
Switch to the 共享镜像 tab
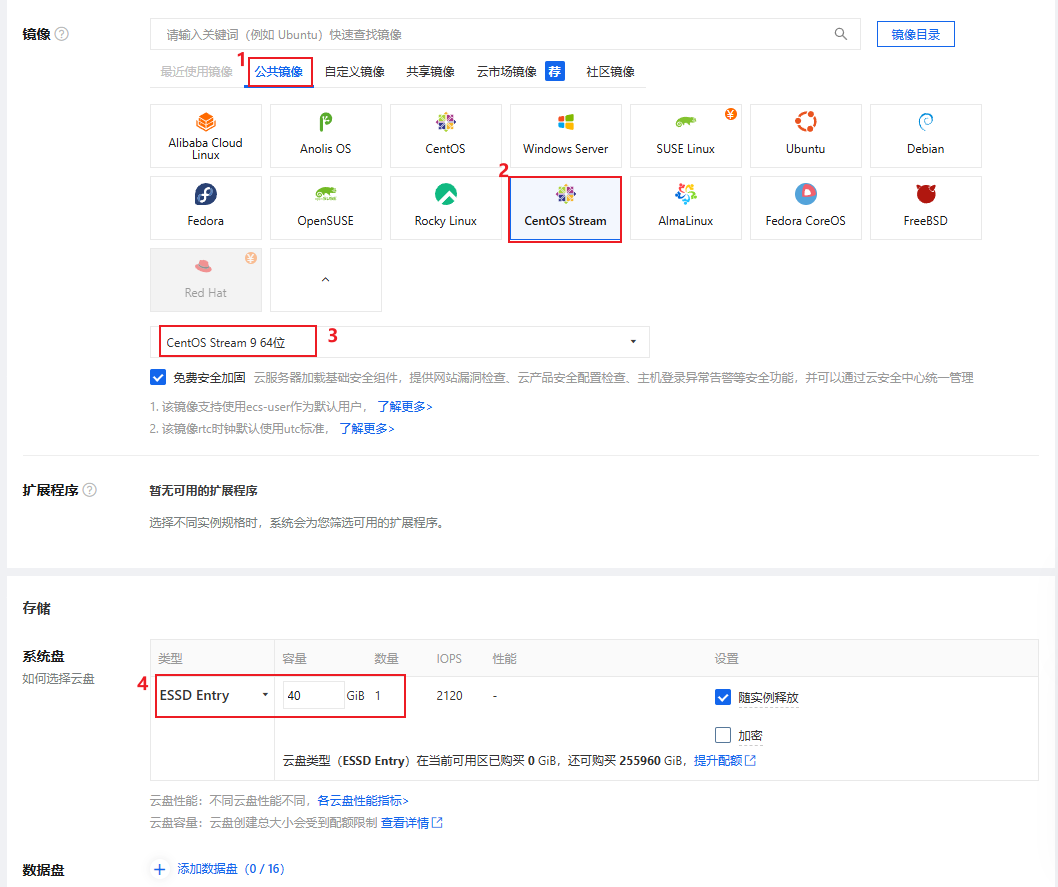(430, 71)
